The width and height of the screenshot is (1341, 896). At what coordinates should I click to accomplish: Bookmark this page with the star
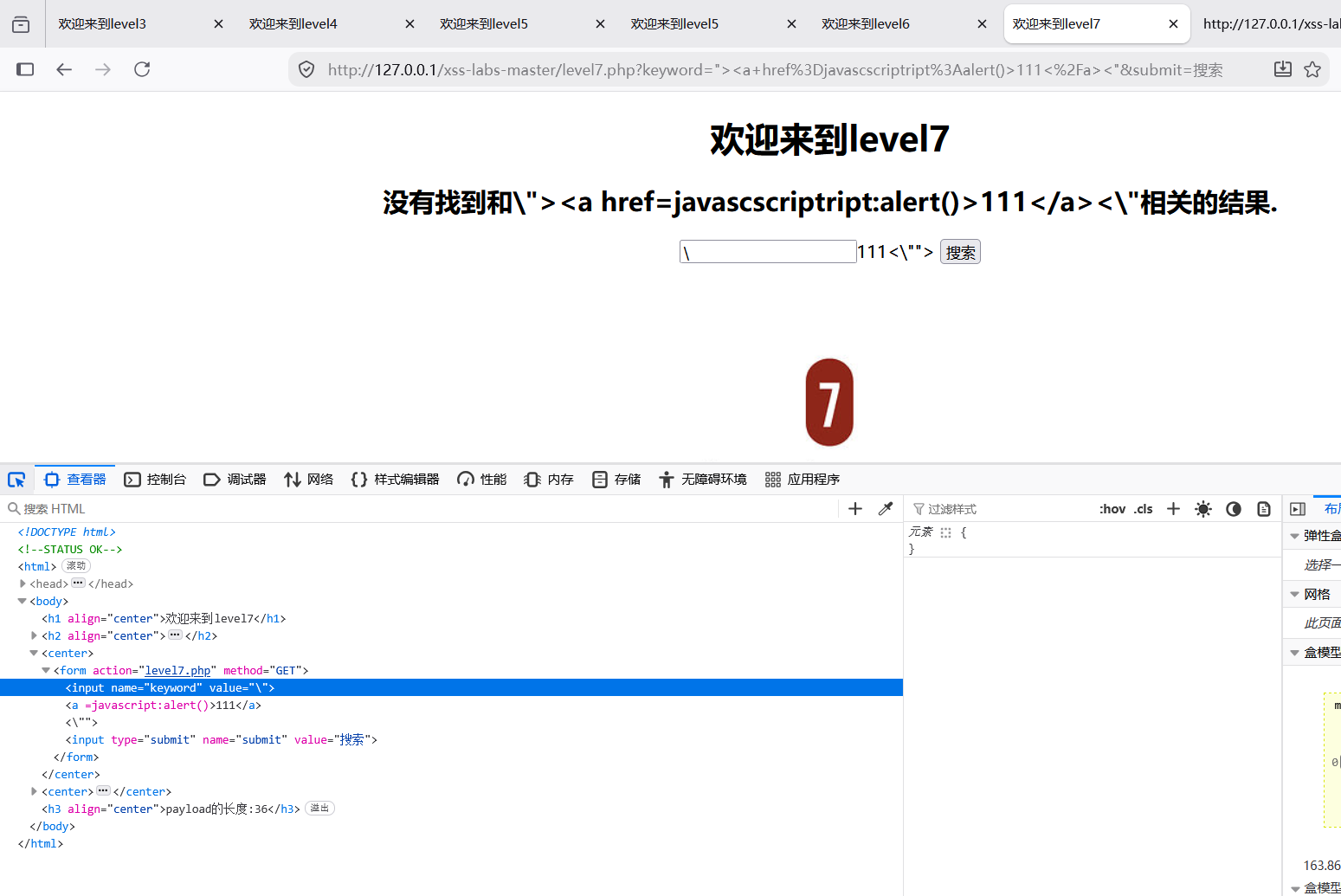tap(1312, 69)
